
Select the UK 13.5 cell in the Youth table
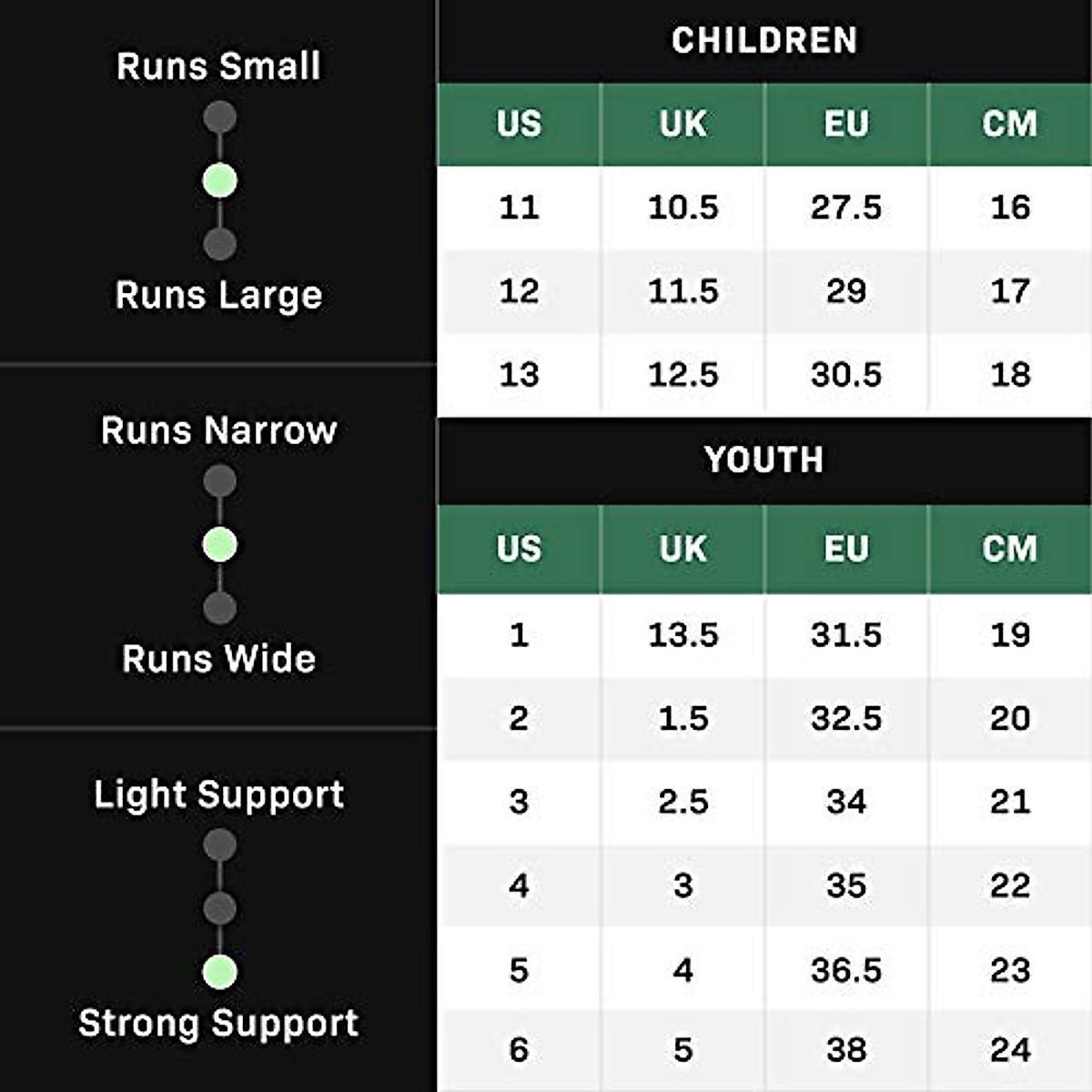[x=682, y=635]
